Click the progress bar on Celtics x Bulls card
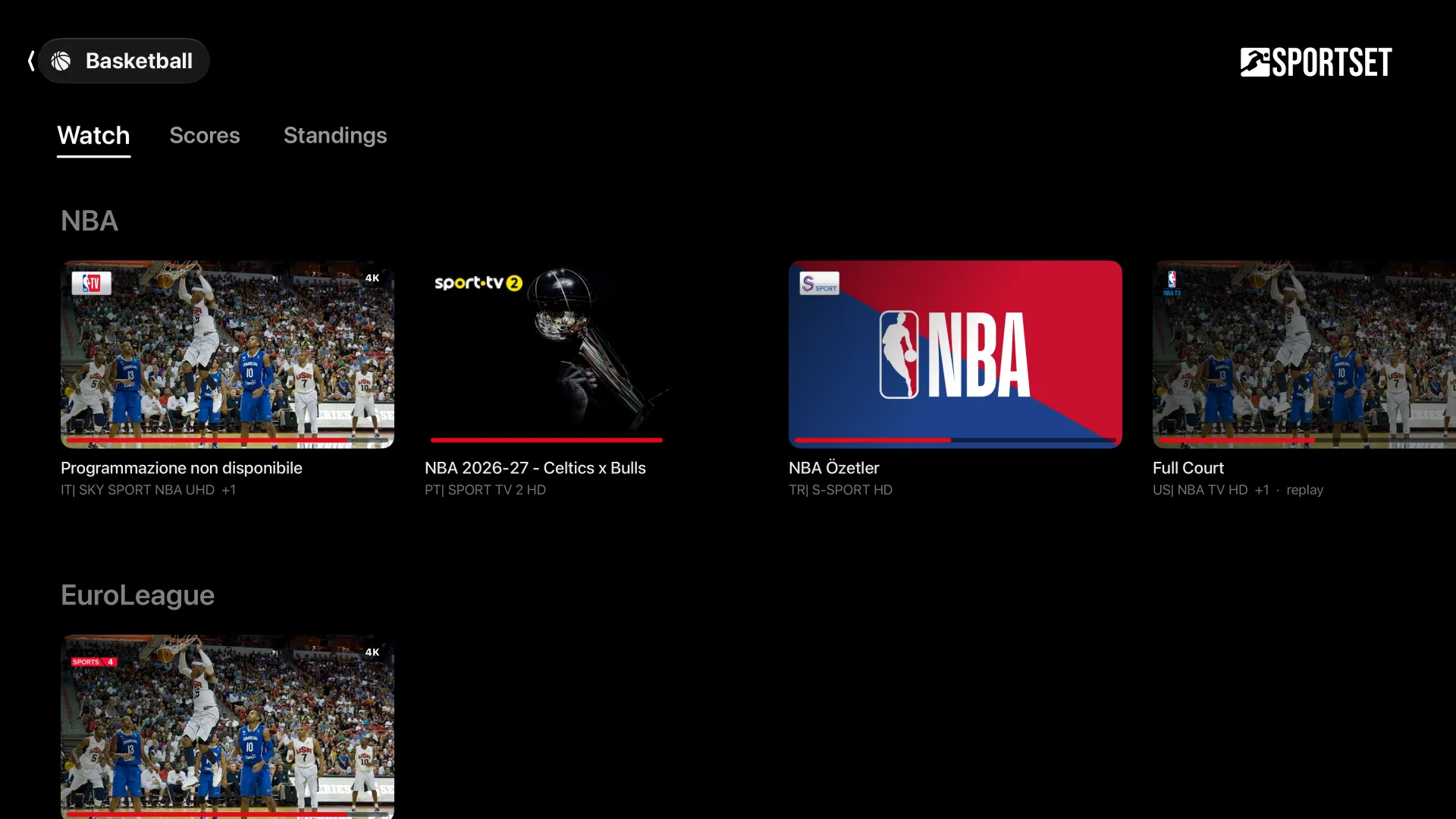Viewport: 1456px width, 819px height. (x=546, y=440)
